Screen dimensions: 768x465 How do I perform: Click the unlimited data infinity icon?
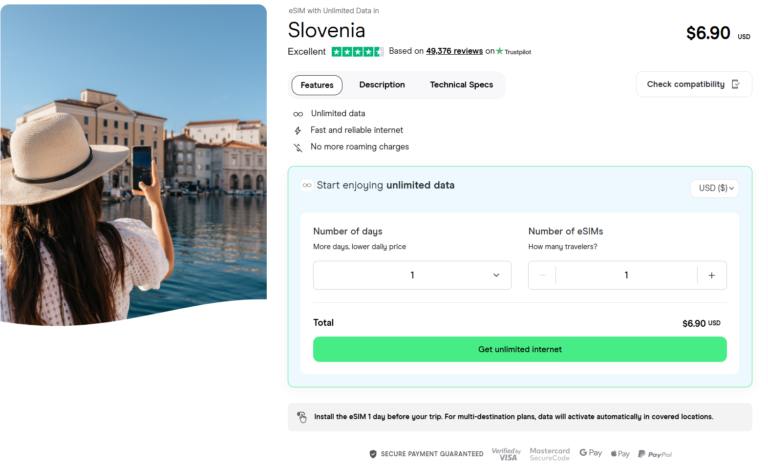(x=298, y=114)
